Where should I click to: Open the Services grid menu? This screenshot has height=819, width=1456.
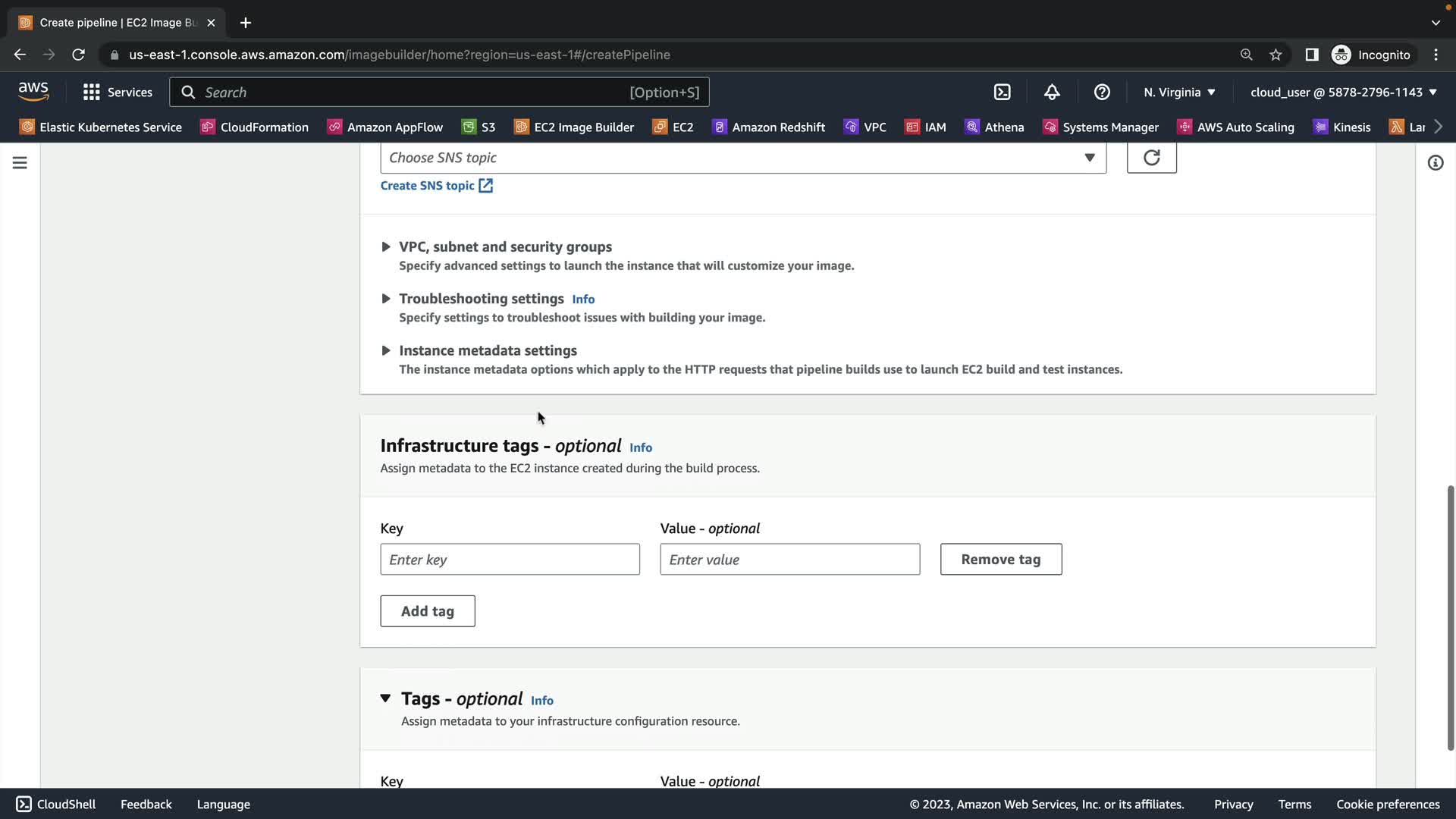118,93
